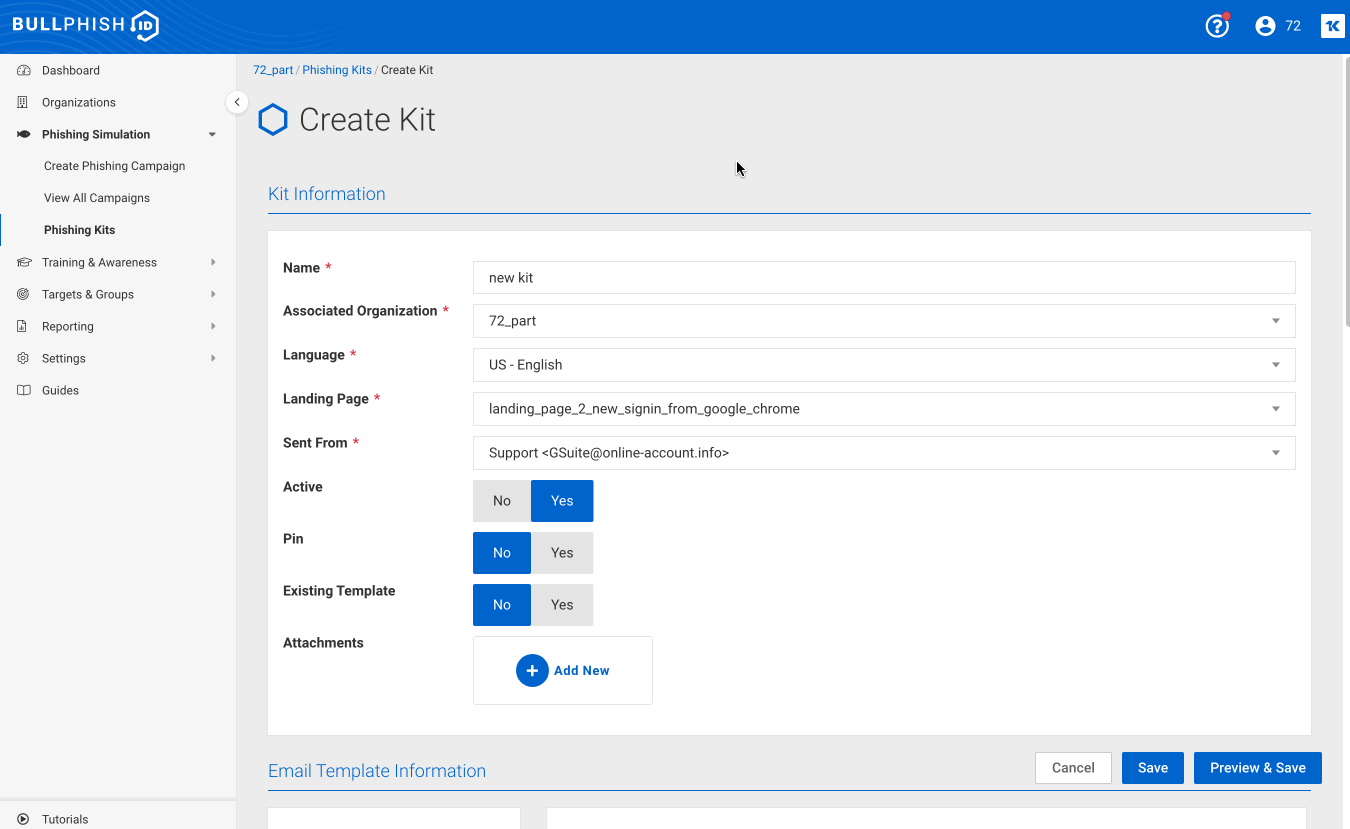Click the Kit Information section heading
Image resolution: width=1350 pixels, height=829 pixels.
click(x=327, y=194)
